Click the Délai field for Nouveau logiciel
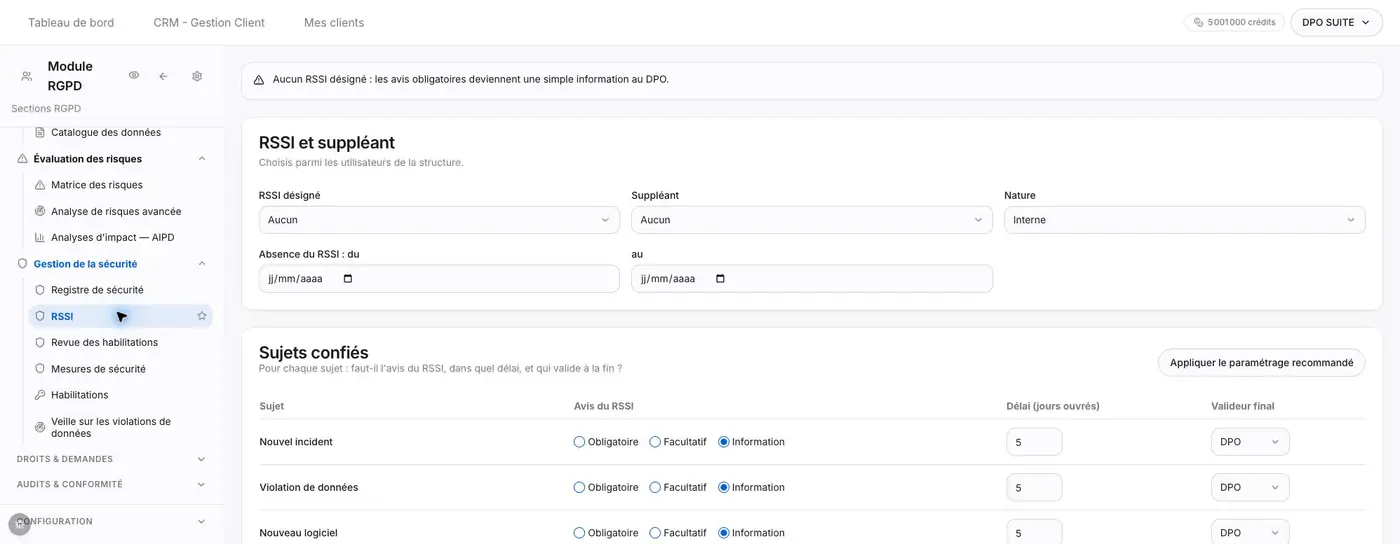 pyautogui.click(x=1034, y=532)
